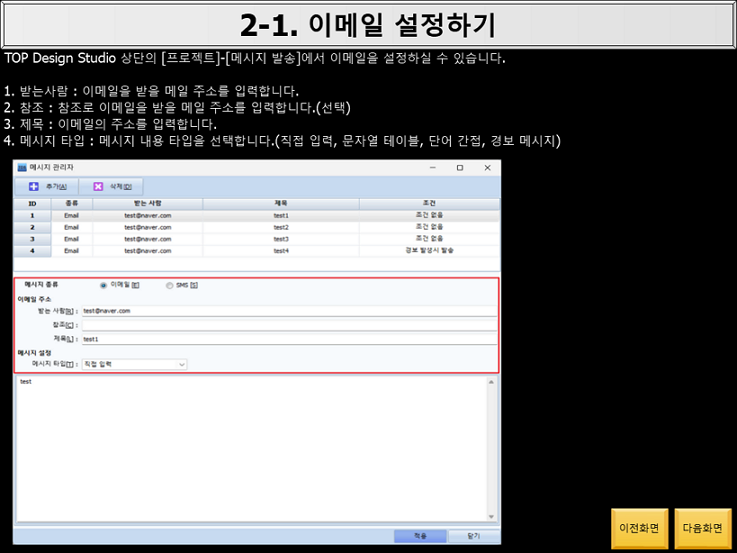Viewport: 737px width, 553px height.
Task: Select row header number 1
Action: click(32, 216)
